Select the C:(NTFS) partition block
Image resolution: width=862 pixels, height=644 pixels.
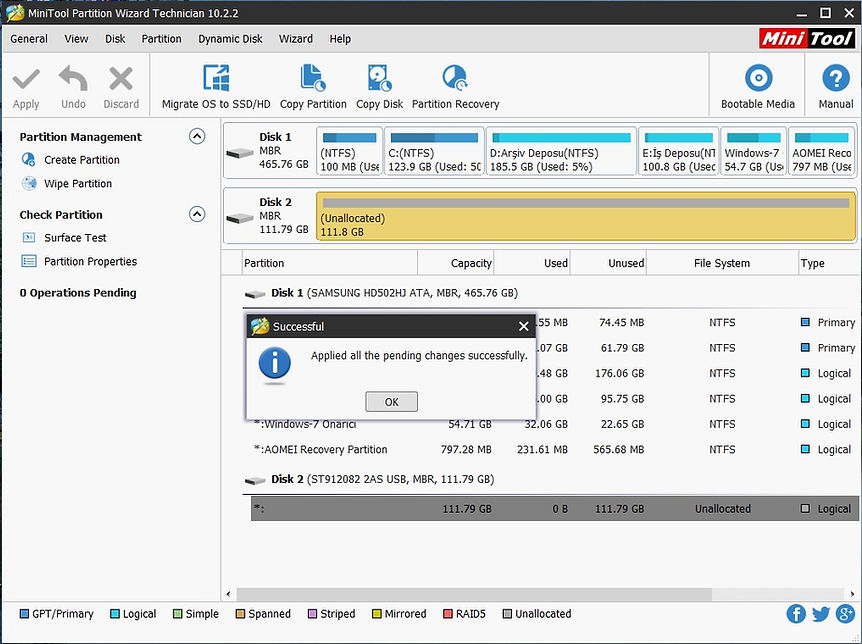pyautogui.click(x=434, y=151)
